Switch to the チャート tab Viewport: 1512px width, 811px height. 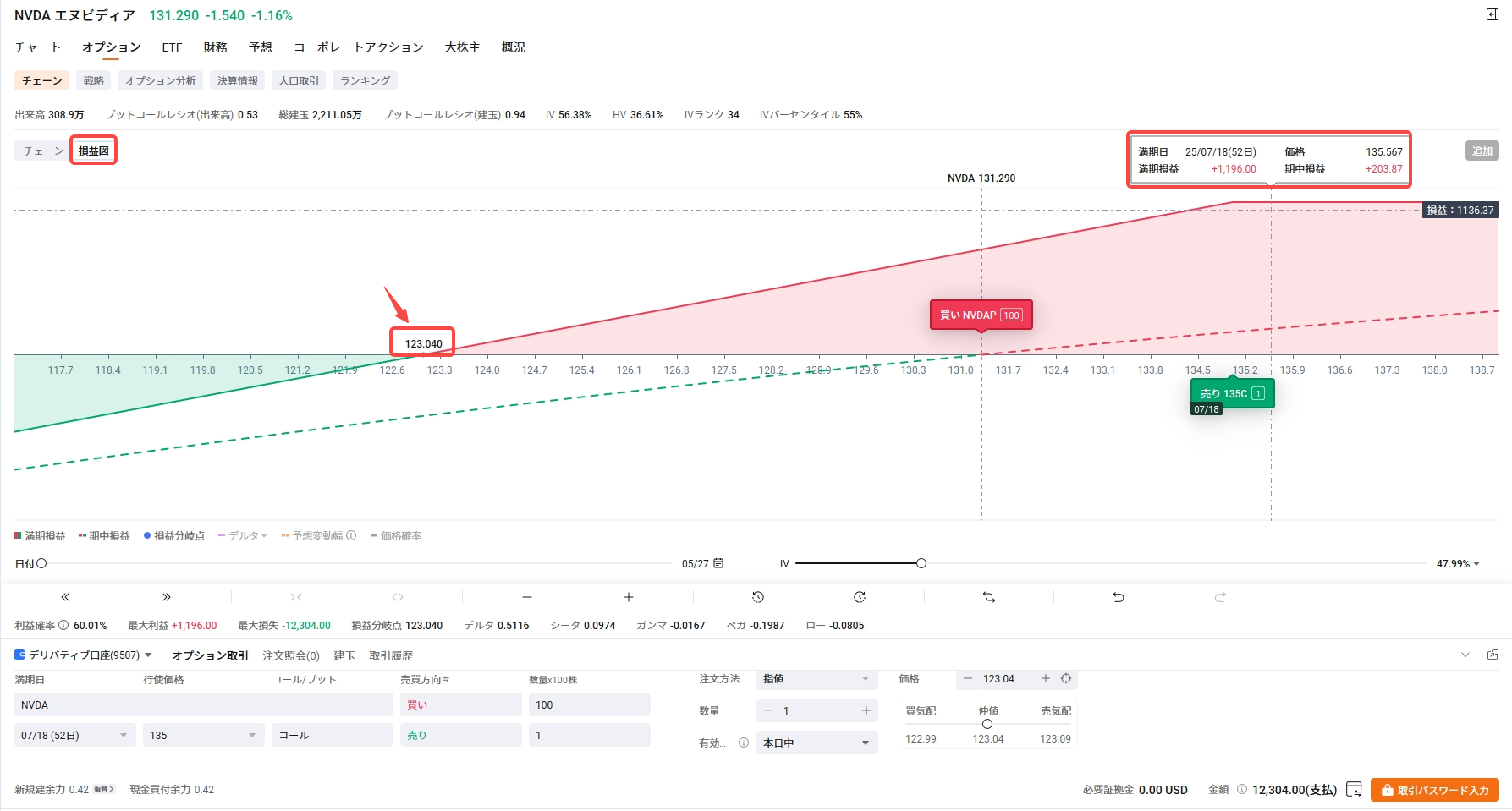tap(37, 47)
